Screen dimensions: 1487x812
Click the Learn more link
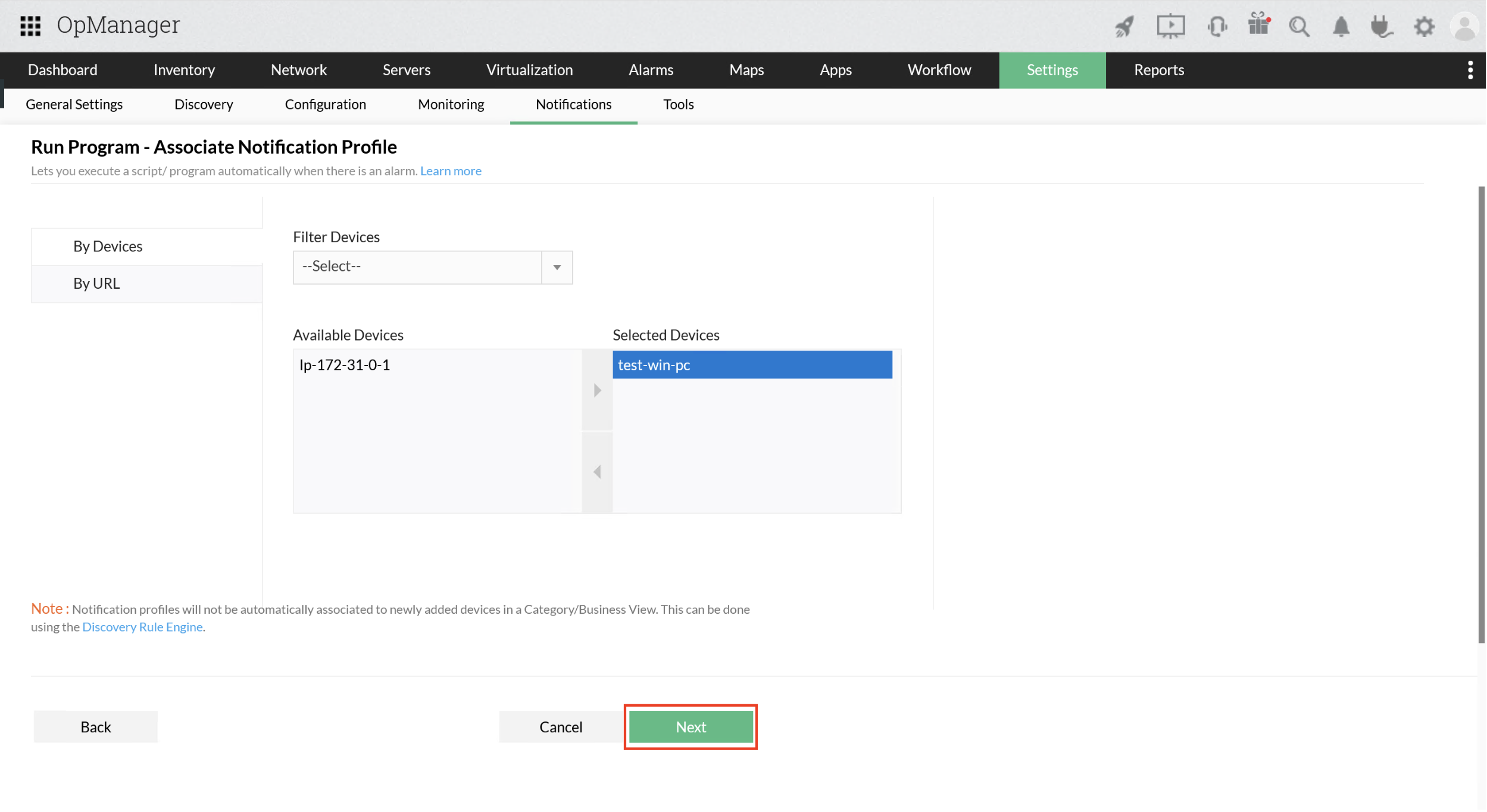[x=451, y=171]
